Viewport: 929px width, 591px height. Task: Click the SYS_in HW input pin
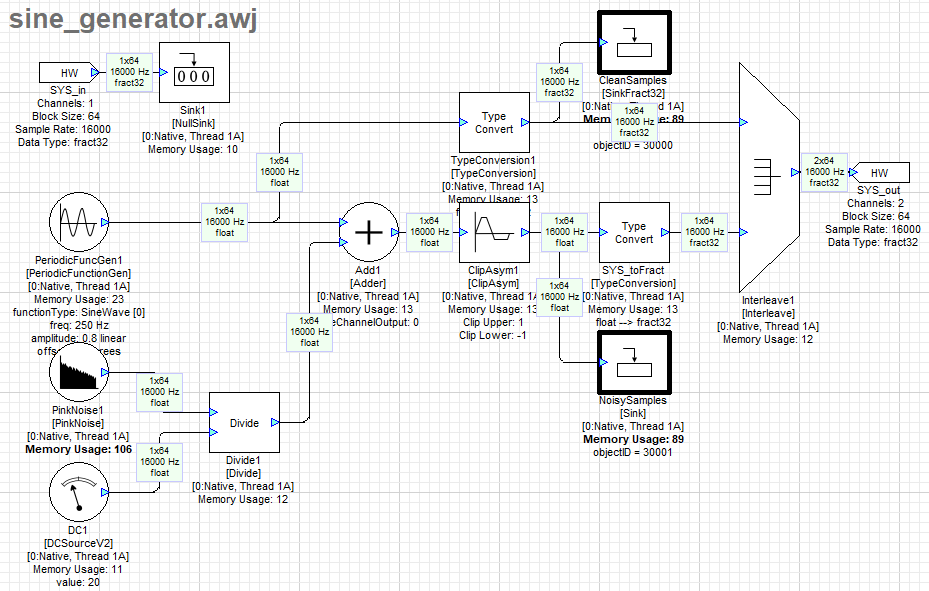(69, 73)
